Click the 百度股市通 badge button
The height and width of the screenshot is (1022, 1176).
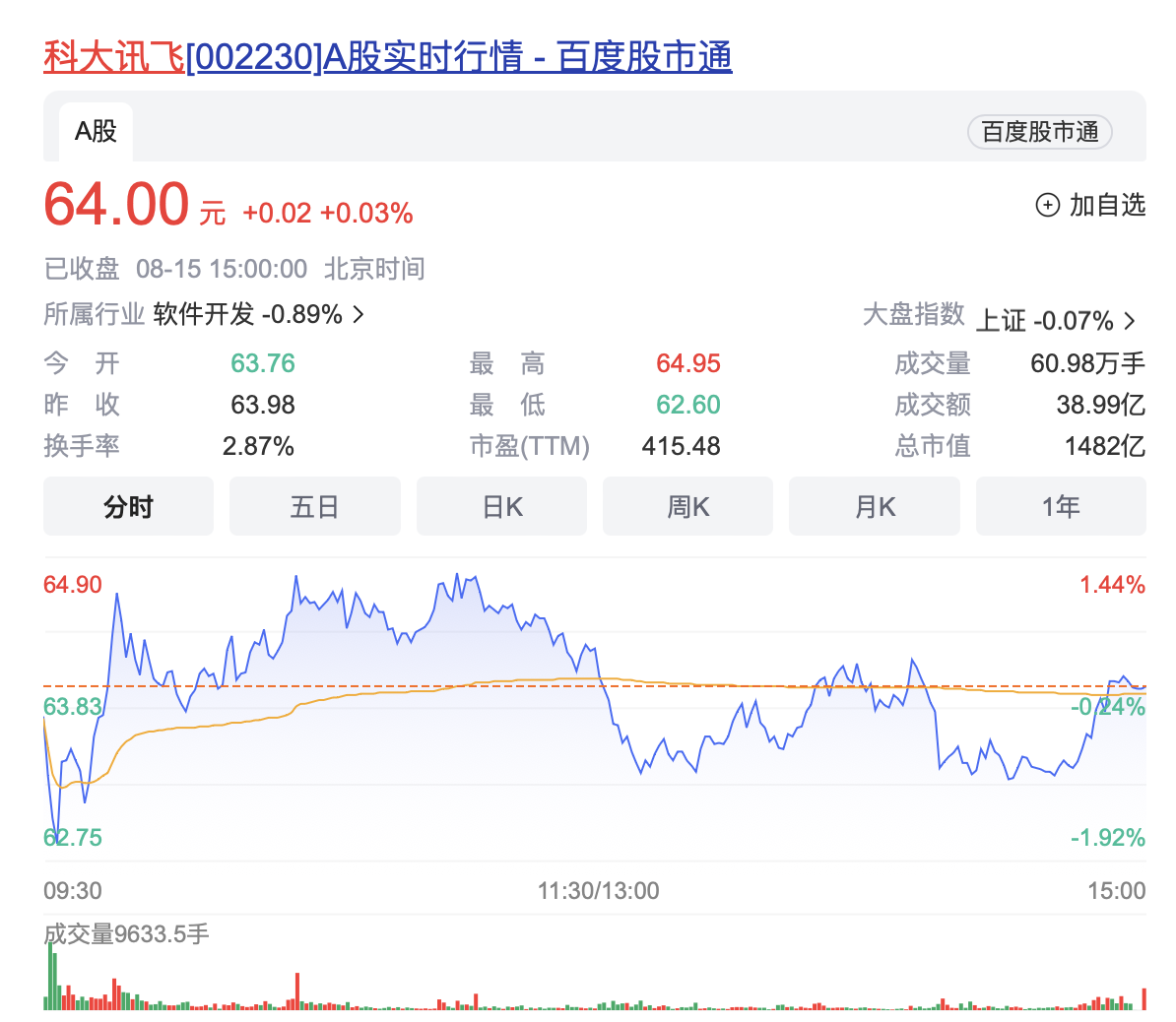tap(1040, 132)
